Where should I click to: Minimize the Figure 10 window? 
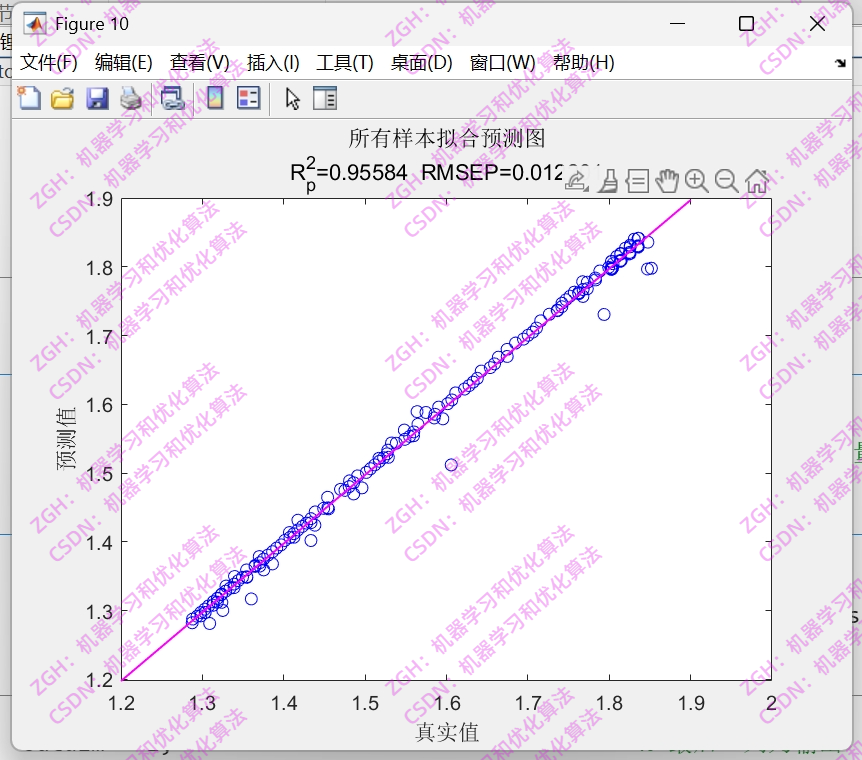click(677, 24)
